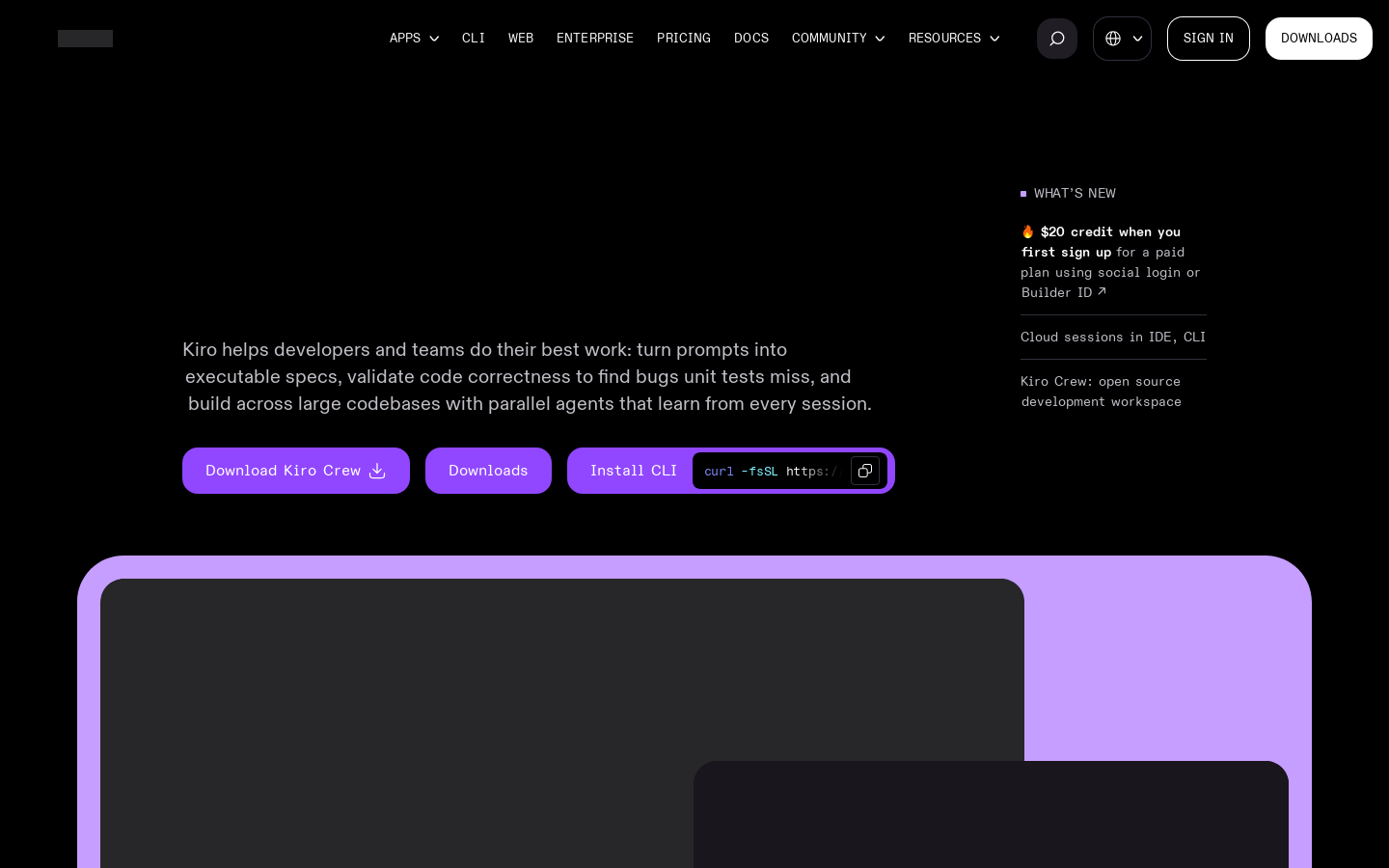Open Cloud sessions in IDE, CLI link
1389x868 pixels.
coord(1113,337)
